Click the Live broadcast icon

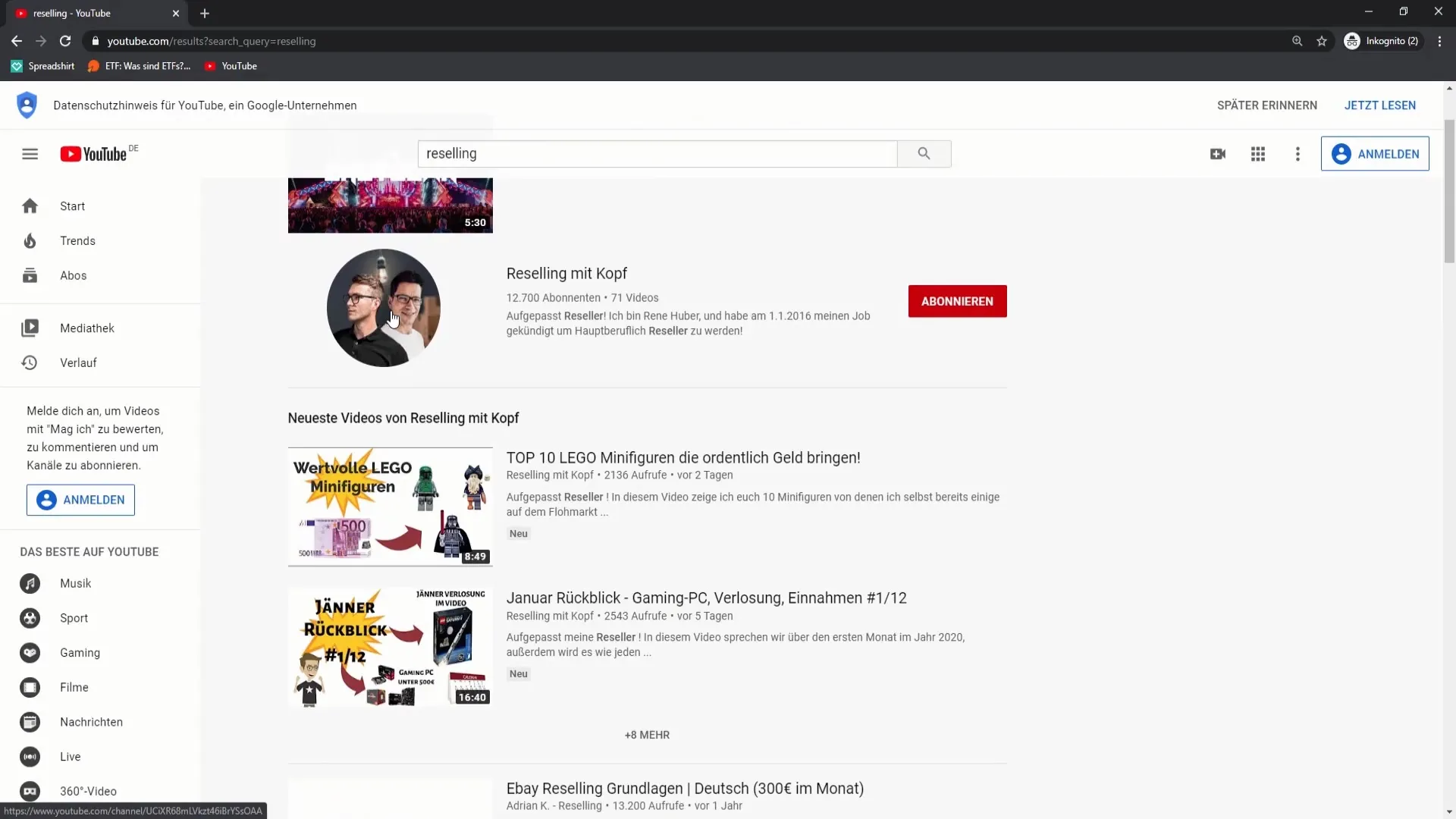(30, 757)
